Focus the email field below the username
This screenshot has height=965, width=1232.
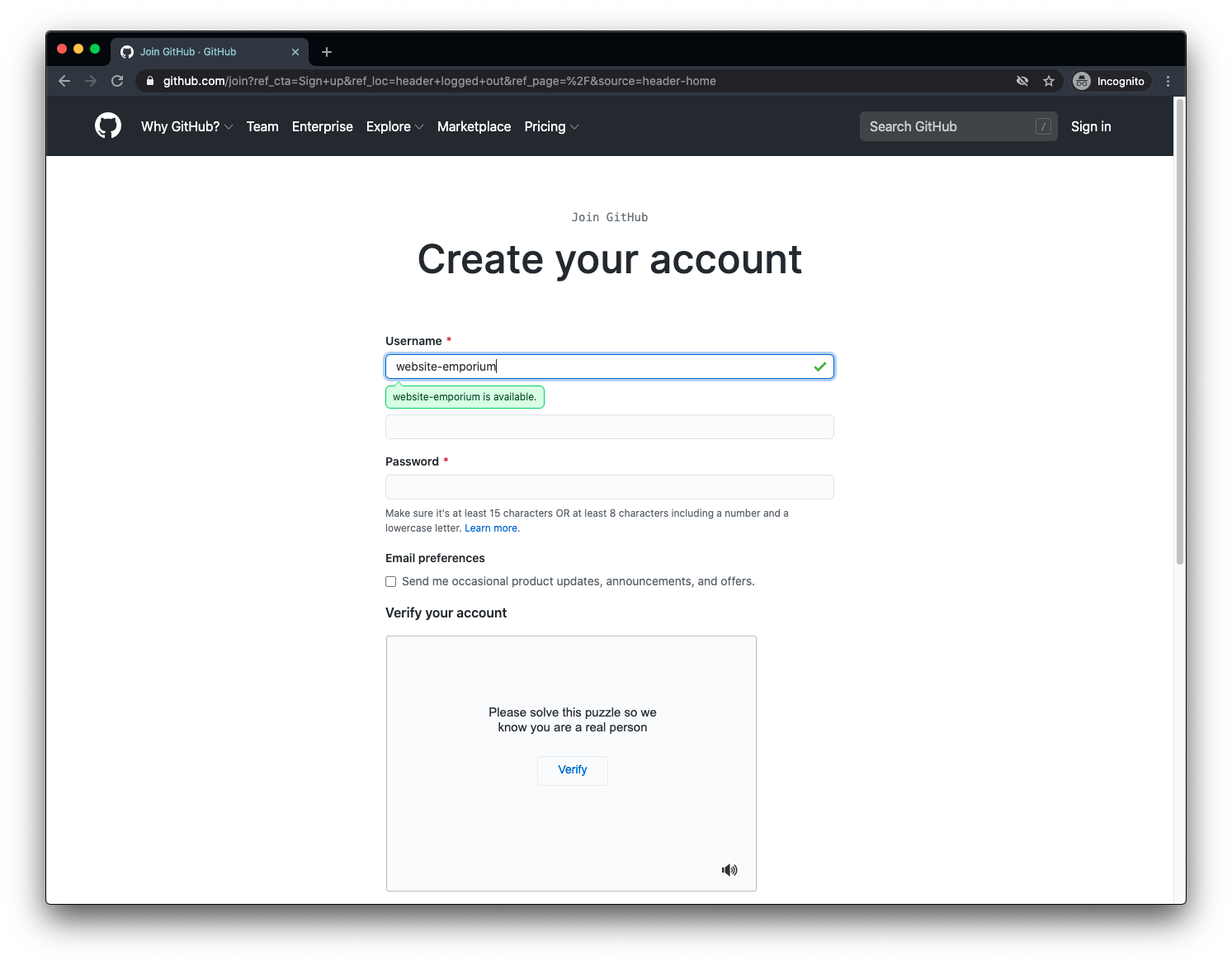[610, 427]
